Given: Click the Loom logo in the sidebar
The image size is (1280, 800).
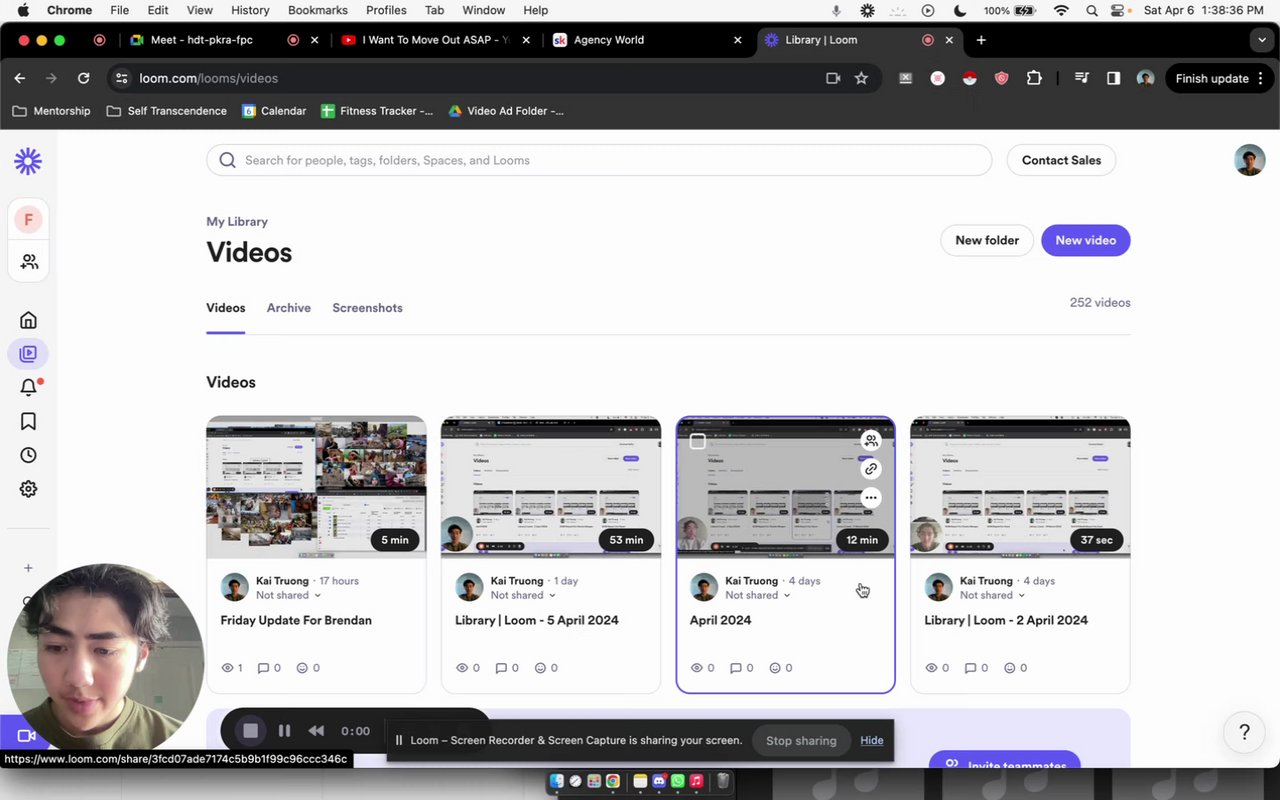Looking at the screenshot, I should click(28, 161).
